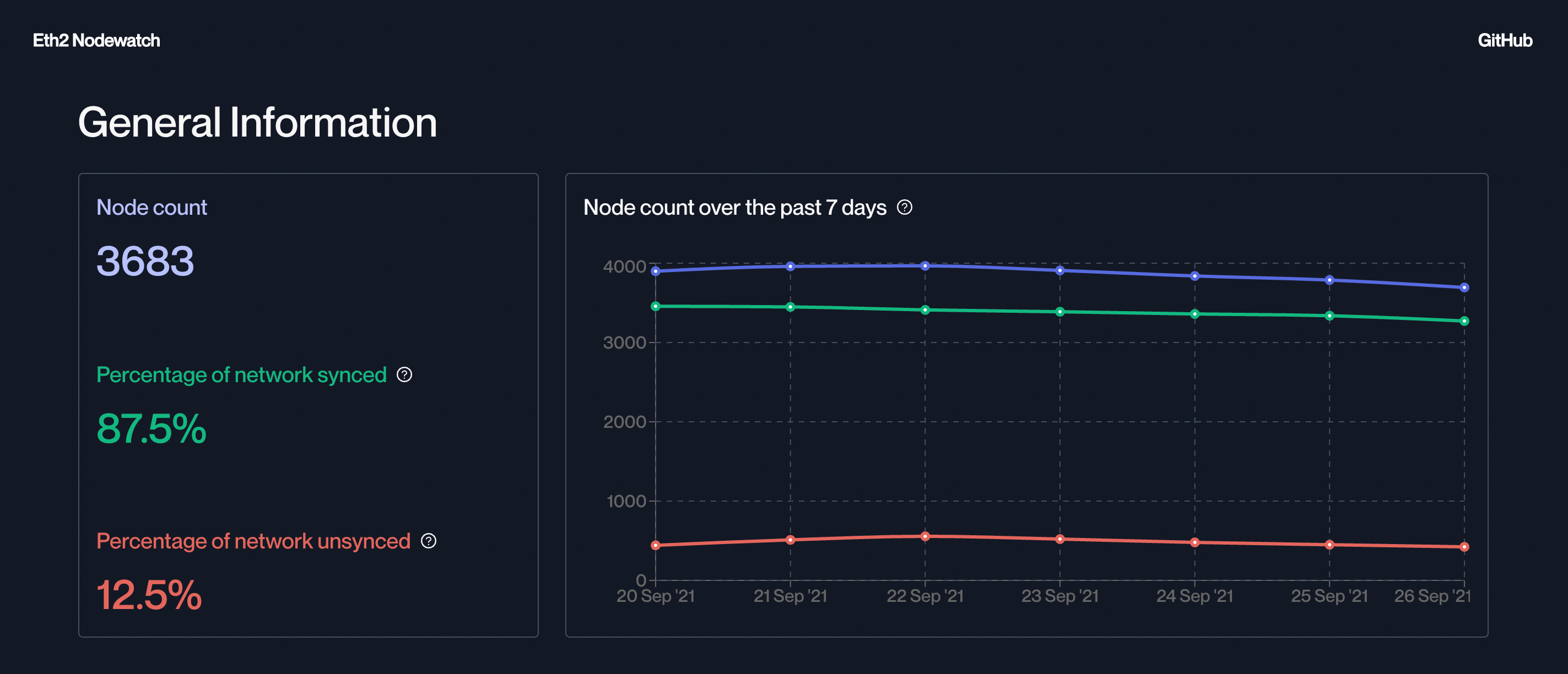Image resolution: width=1568 pixels, height=674 pixels.
Task: Click red unsynced point at 20 Sep
Action: (x=656, y=546)
